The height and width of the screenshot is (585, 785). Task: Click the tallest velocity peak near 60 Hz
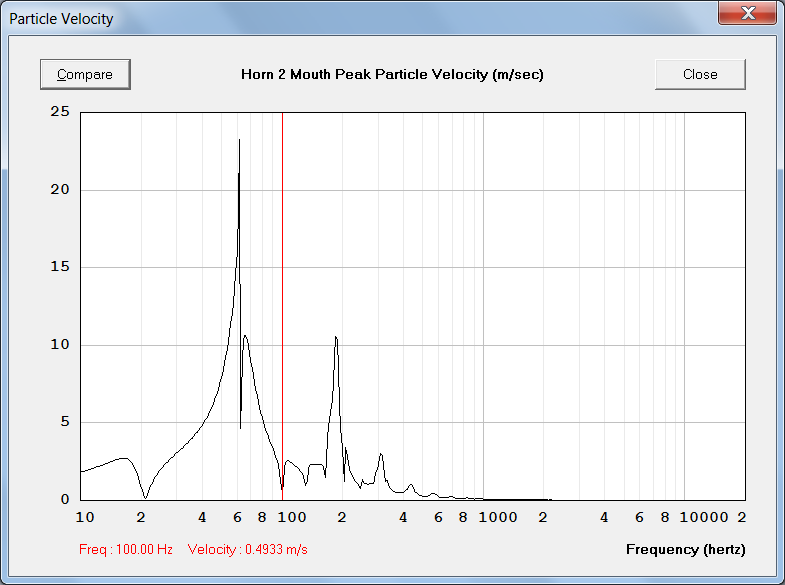pos(239,141)
